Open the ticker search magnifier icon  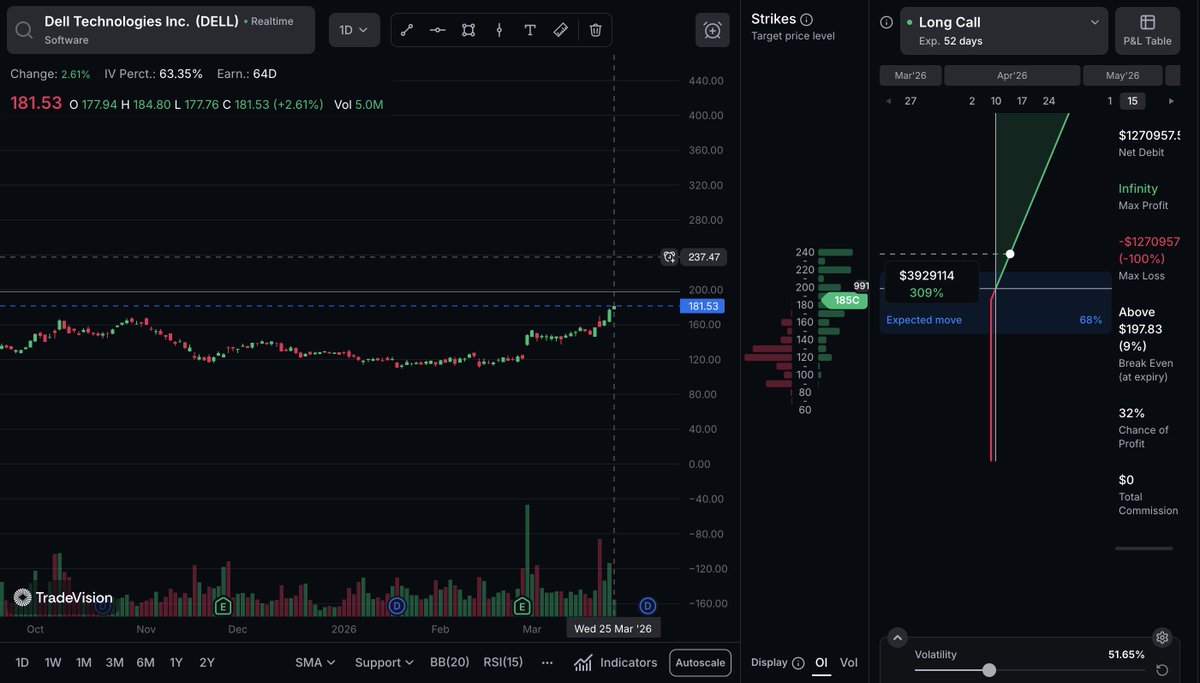coord(26,30)
